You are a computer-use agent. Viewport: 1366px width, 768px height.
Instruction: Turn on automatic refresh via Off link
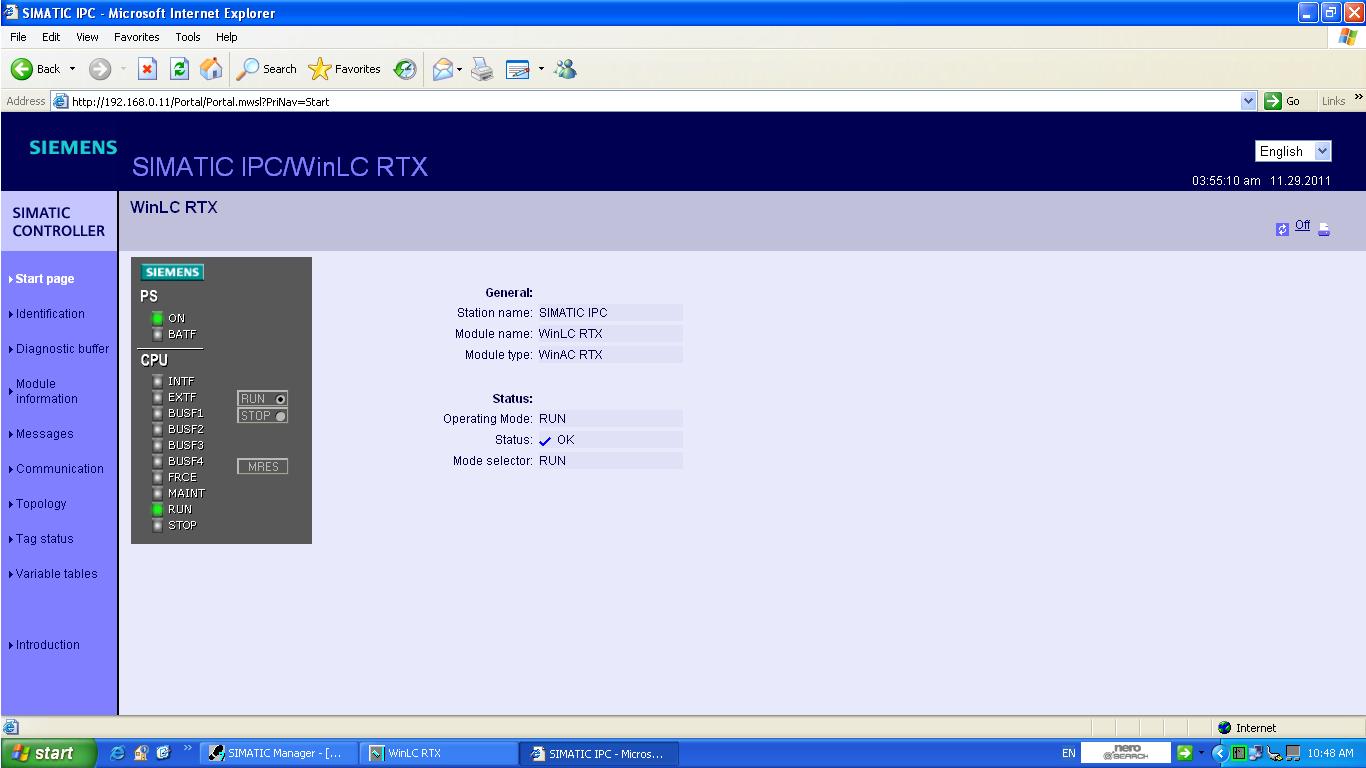(1302, 226)
